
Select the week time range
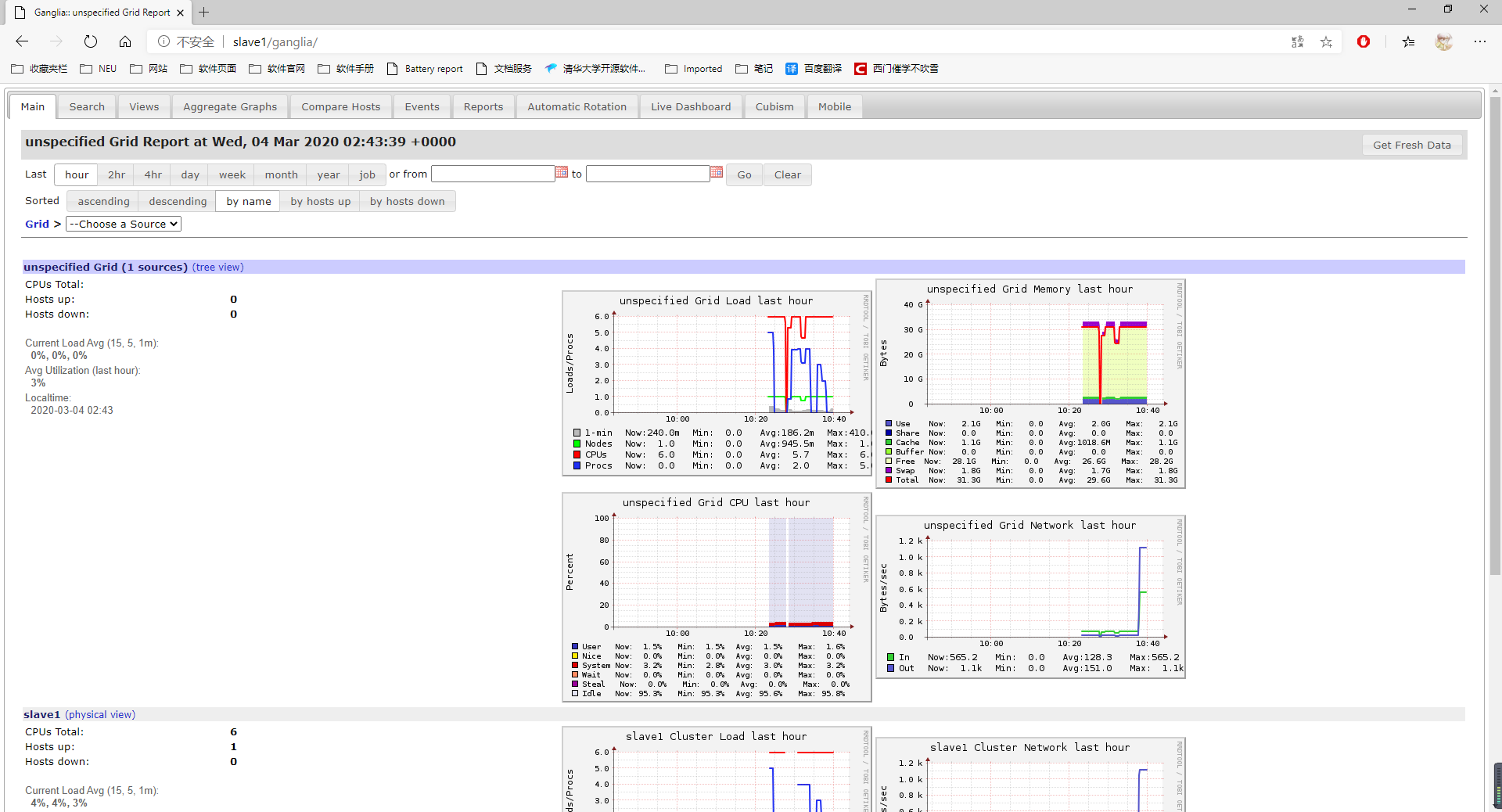[x=232, y=174]
